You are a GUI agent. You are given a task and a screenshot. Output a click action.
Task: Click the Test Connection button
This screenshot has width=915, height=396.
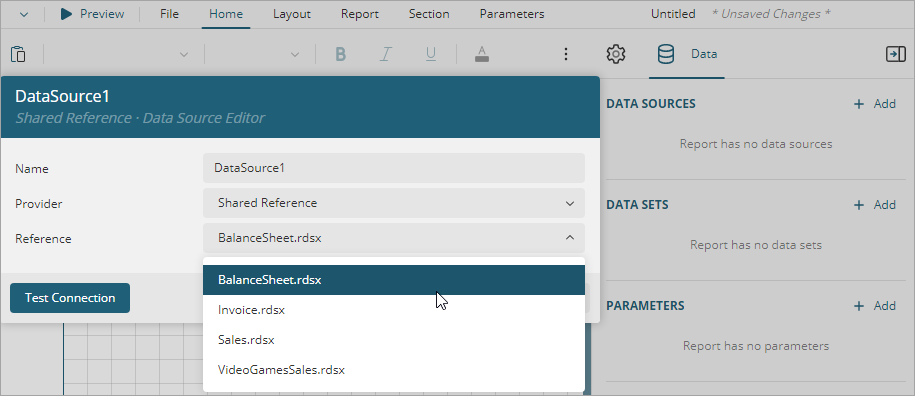click(x=70, y=298)
